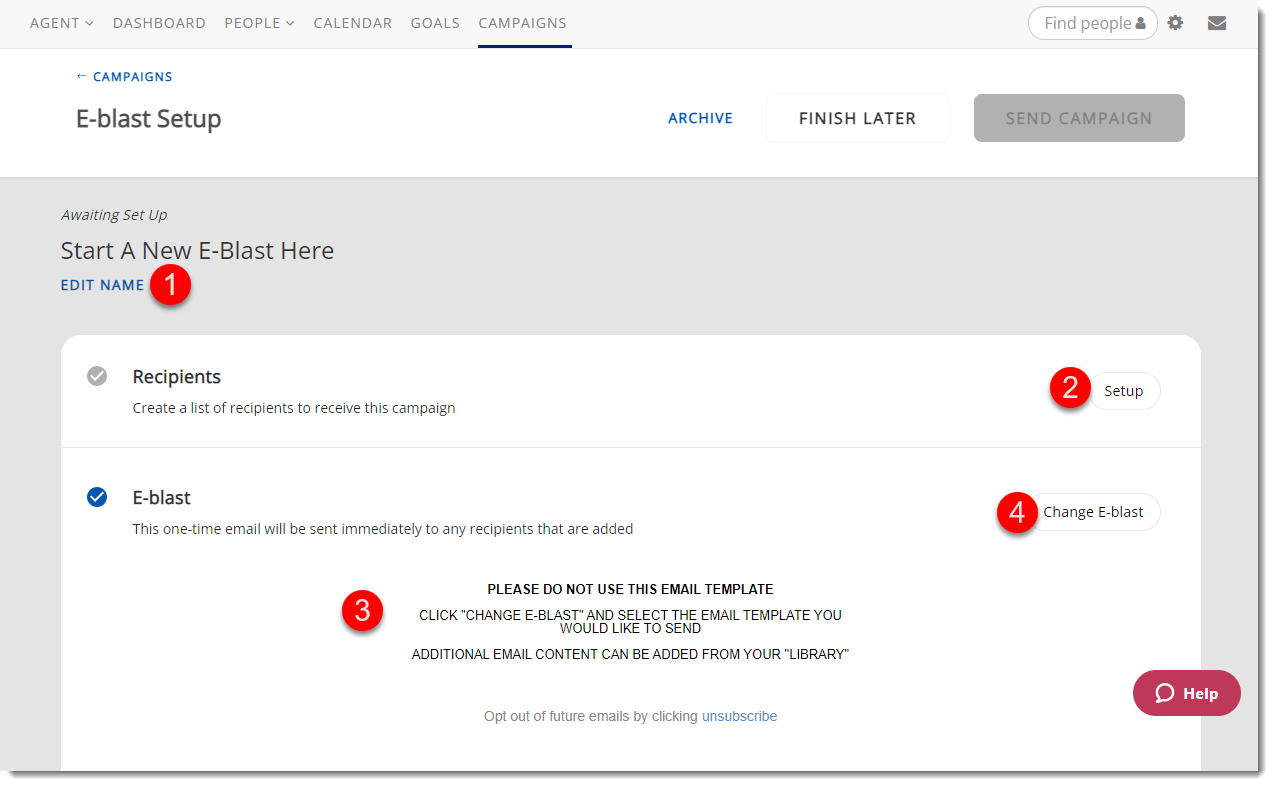Viewport: 1273px width, 786px height.
Task: Click red step marker number 1
Action: (x=170, y=286)
